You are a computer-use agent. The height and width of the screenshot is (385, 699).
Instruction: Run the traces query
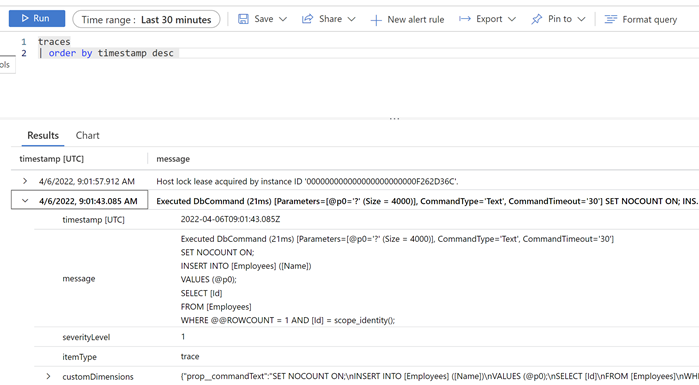tap(37, 19)
